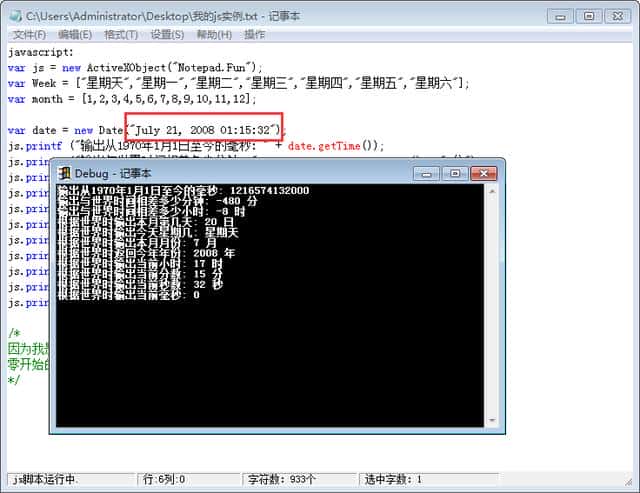The width and height of the screenshot is (640, 493).
Task: Maximize the Debug window
Action: (455, 174)
